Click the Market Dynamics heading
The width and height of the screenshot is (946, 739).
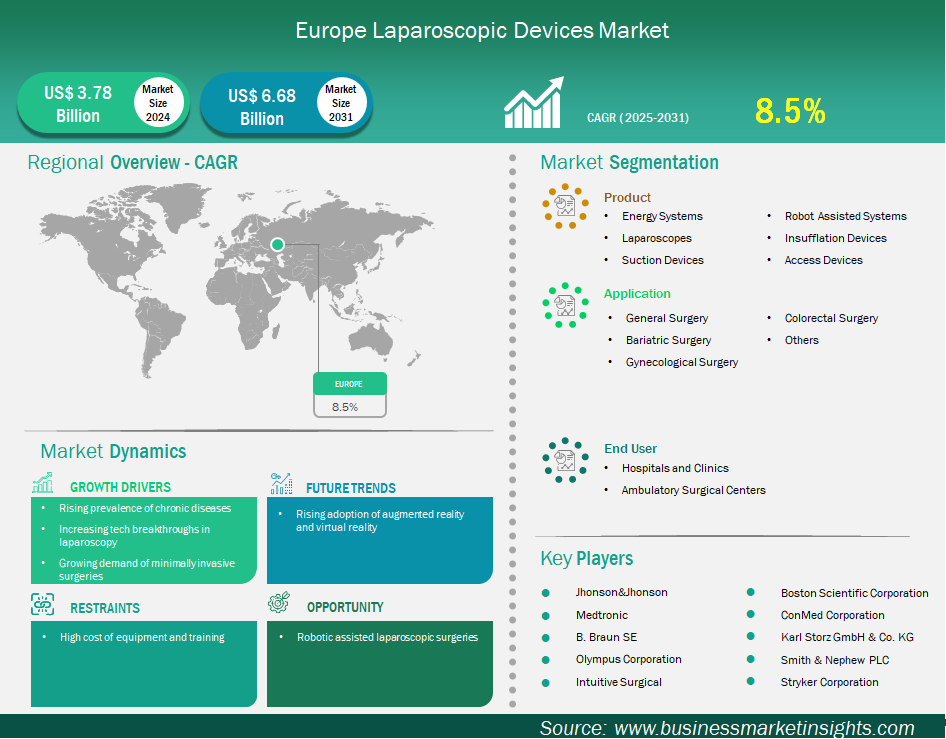pyautogui.click(x=113, y=451)
